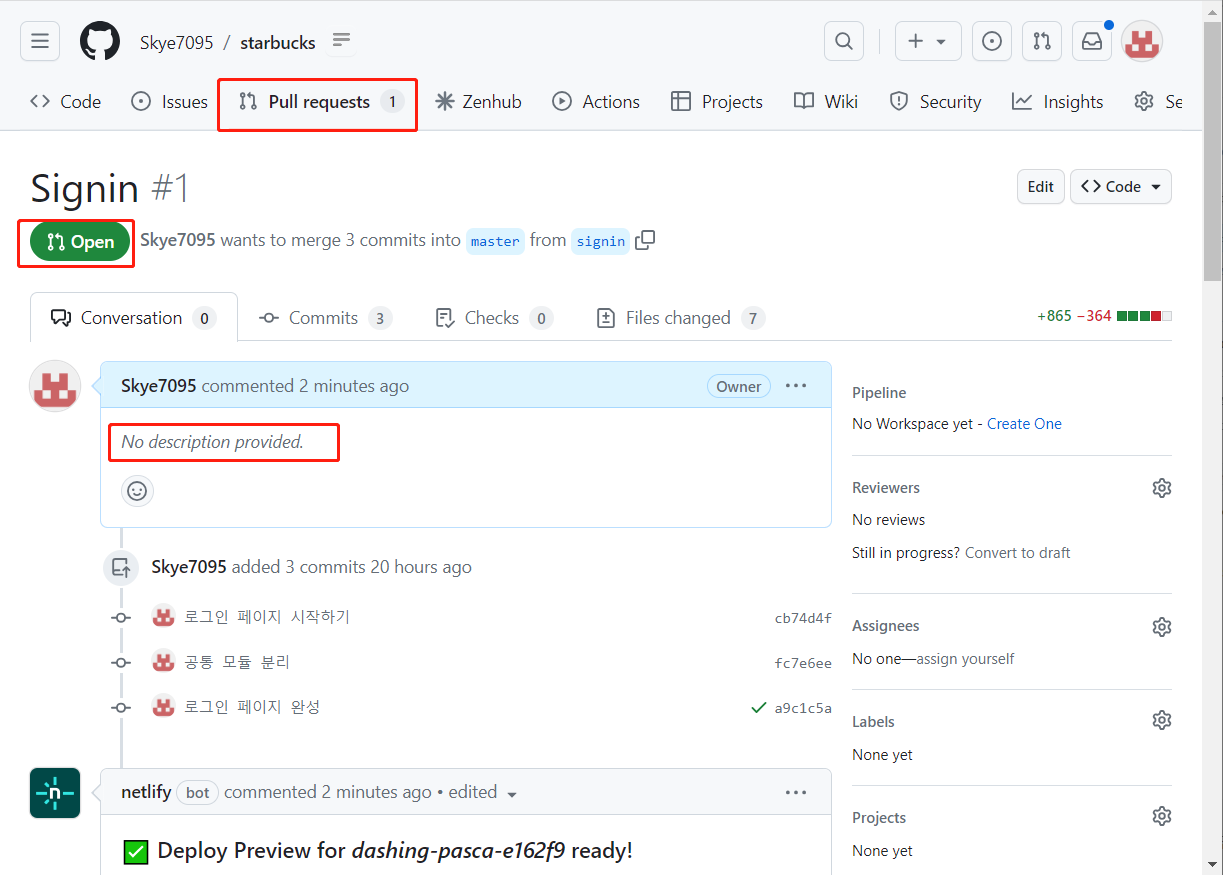Open the create new plus dropdown

click(928, 41)
